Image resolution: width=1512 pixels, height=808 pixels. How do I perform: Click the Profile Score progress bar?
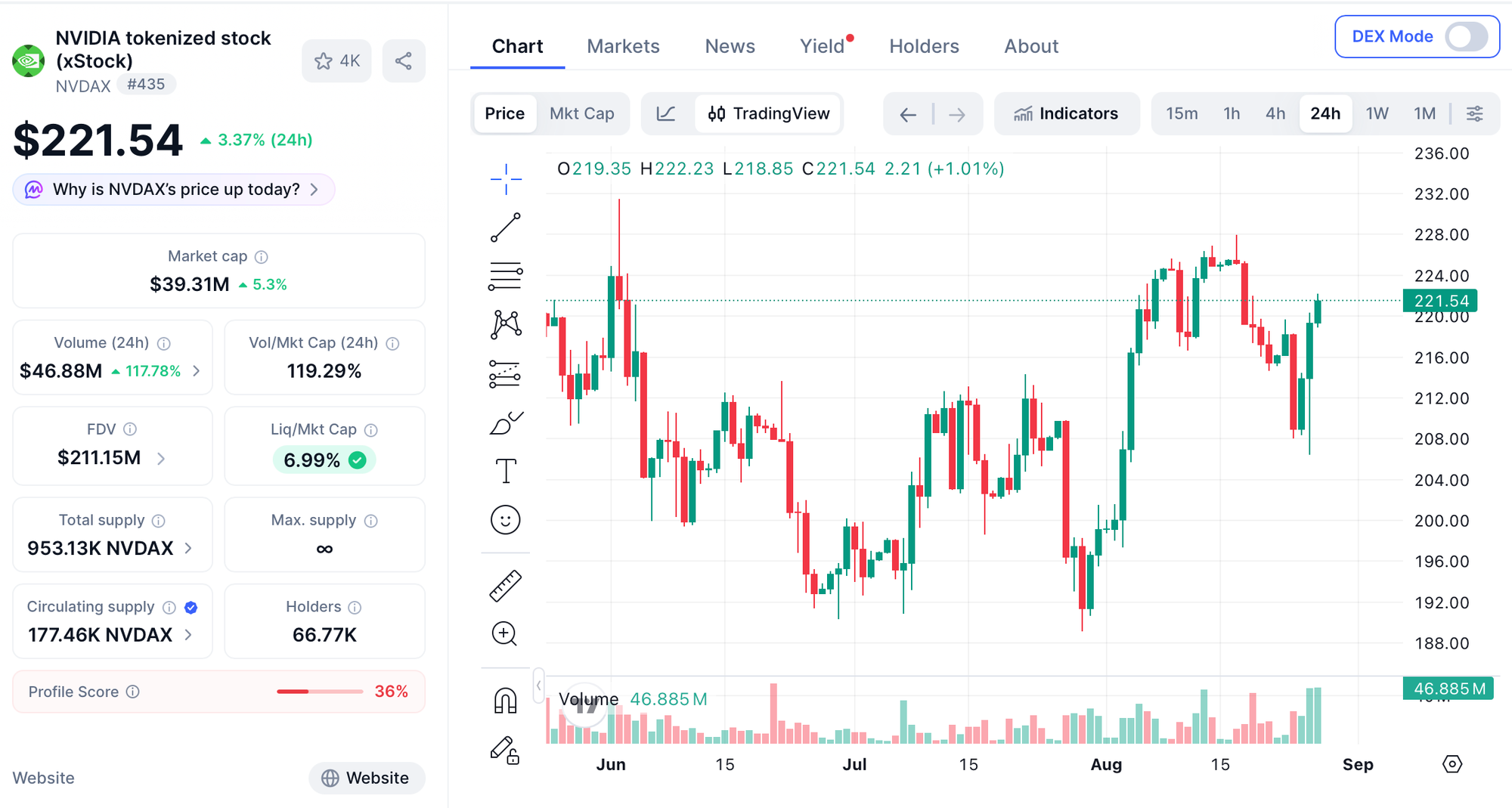[x=320, y=692]
